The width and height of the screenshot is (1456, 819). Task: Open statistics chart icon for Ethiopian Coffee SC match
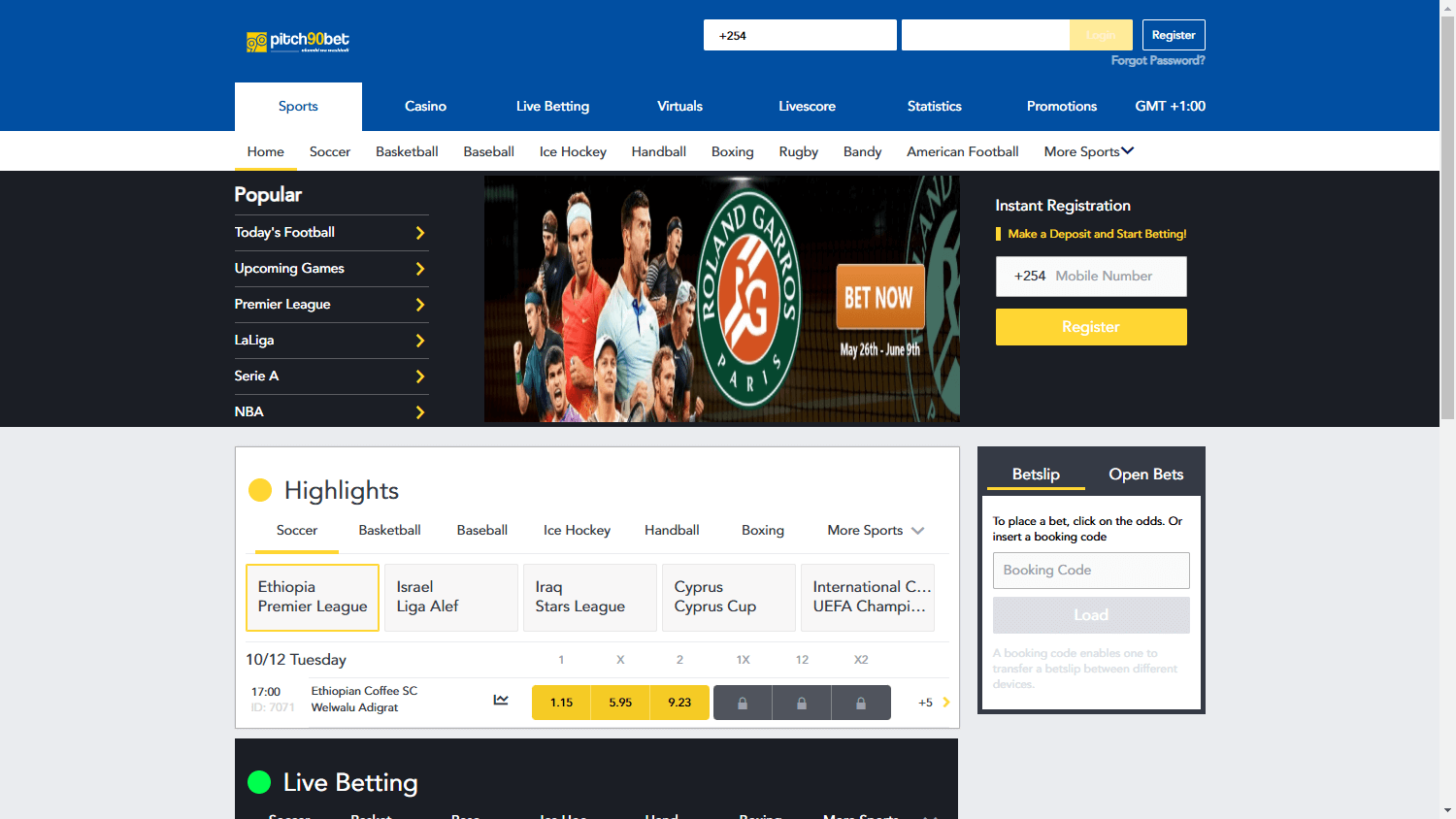[x=501, y=700]
